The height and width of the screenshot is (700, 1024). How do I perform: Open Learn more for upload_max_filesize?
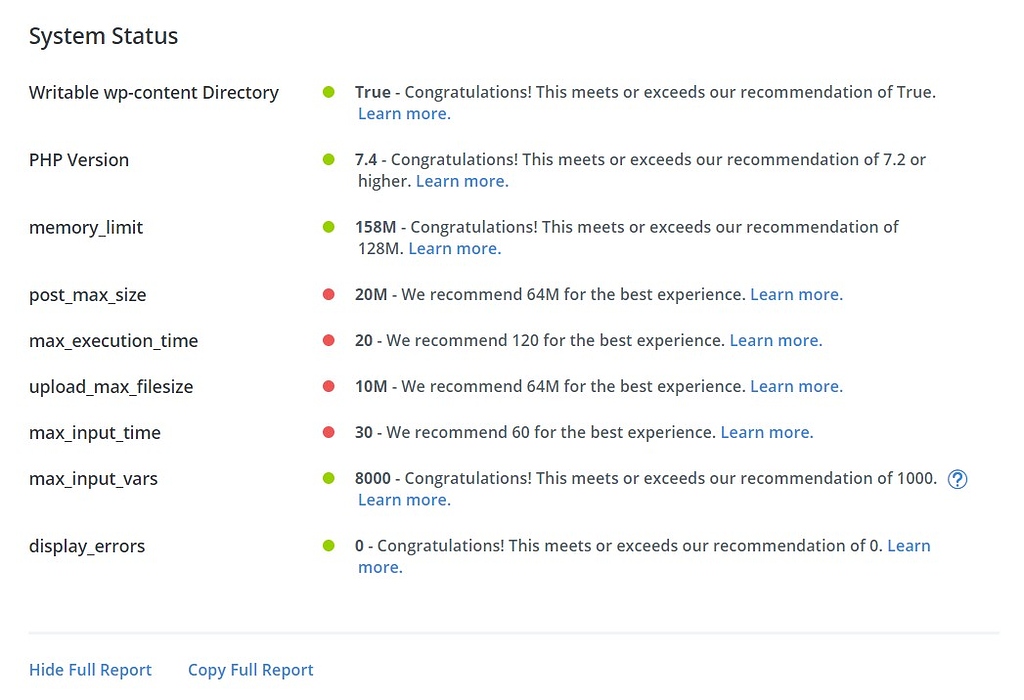796,386
